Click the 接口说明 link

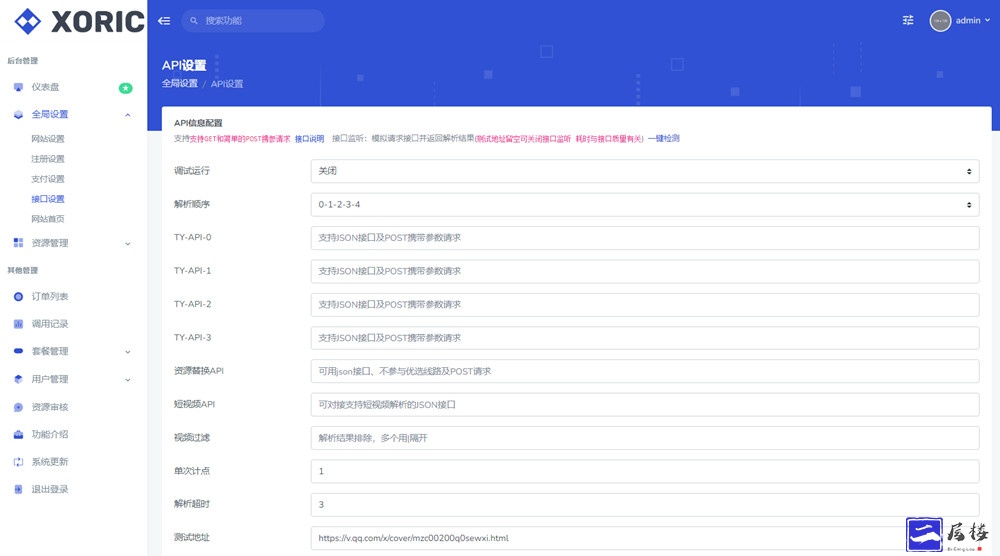click(x=309, y=138)
